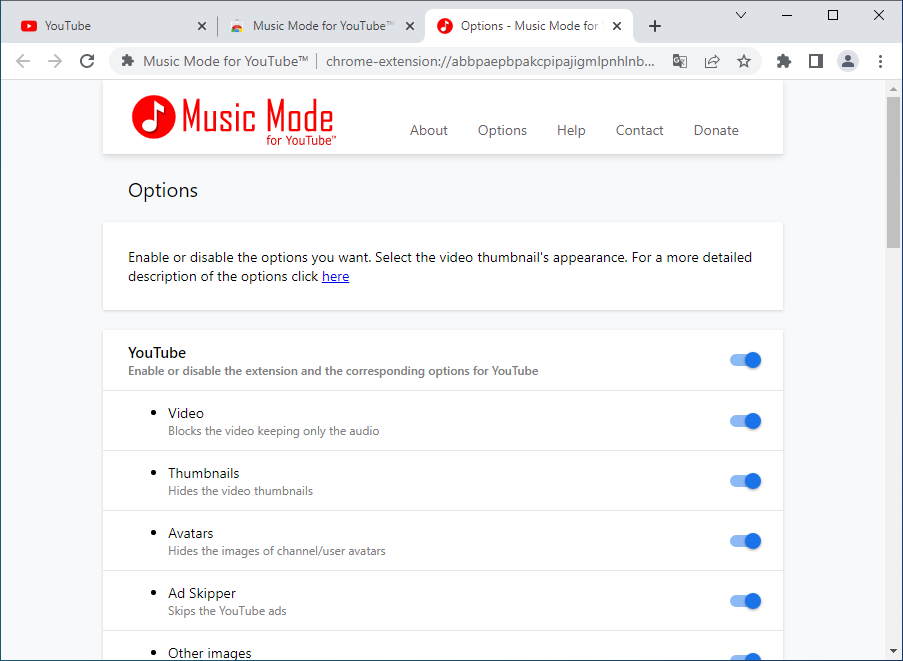The width and height of the screenshot is (903, 661).
Task: Share this page via the share icon
Action: [712, 61]
